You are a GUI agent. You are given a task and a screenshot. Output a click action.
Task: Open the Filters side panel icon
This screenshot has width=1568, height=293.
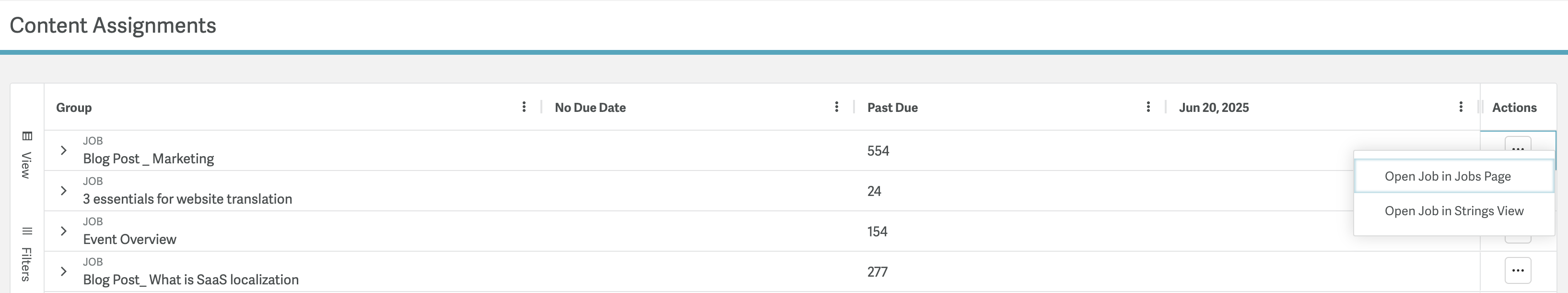pos(27,231)
